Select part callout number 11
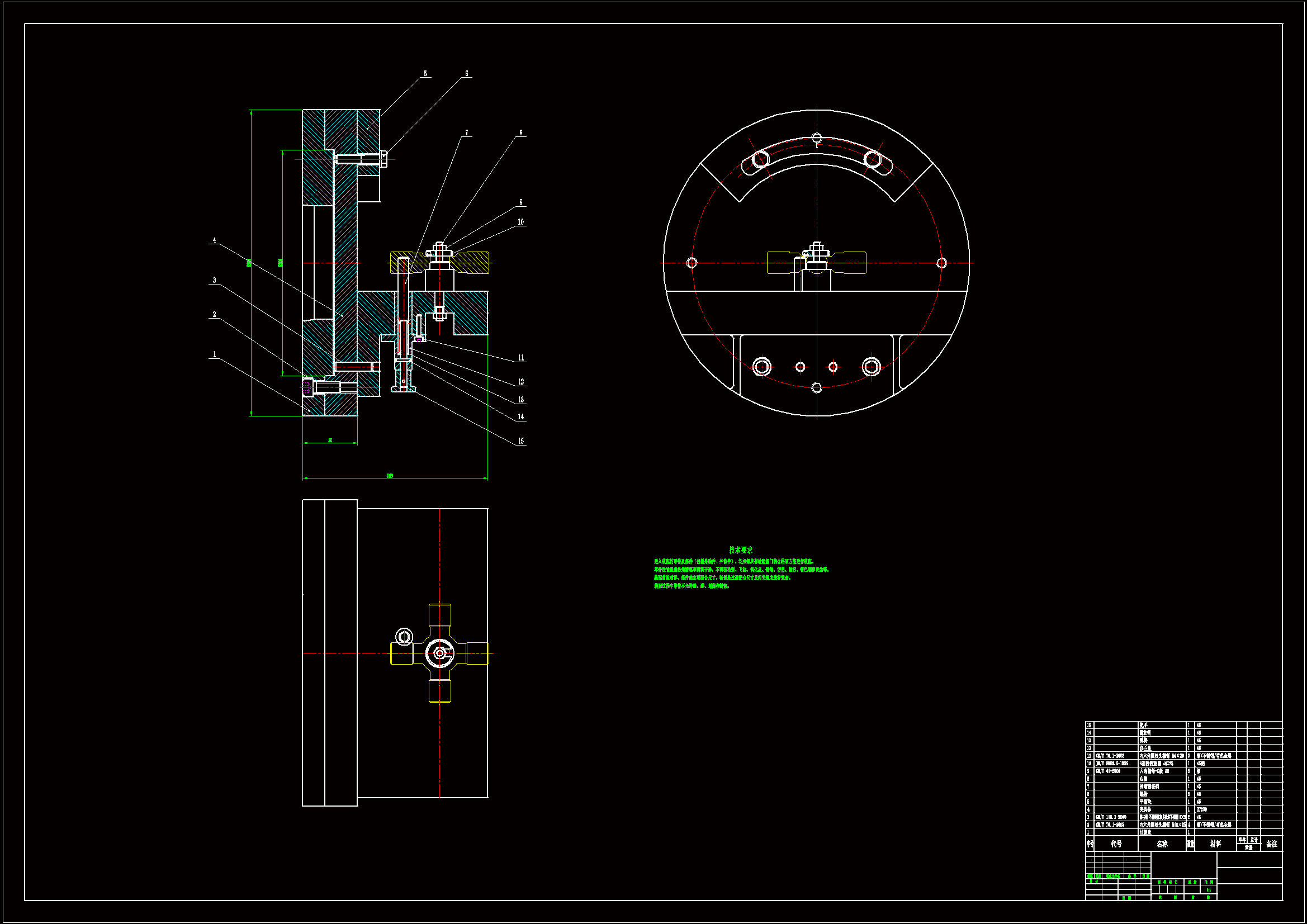Screen dimensions: 1307x924 coord(520,358)
